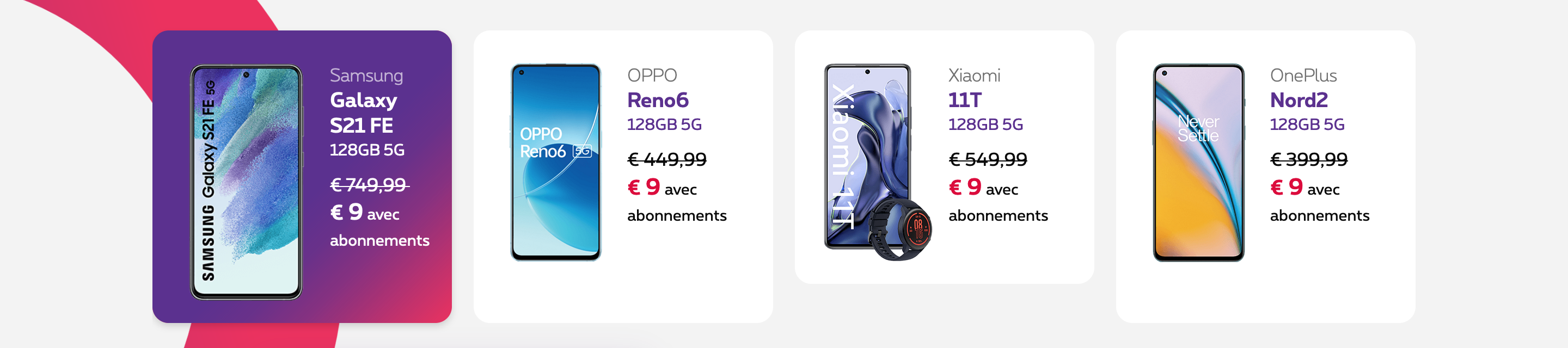
Task: Select the Xiaomi brand label
Action: [974, 76]
